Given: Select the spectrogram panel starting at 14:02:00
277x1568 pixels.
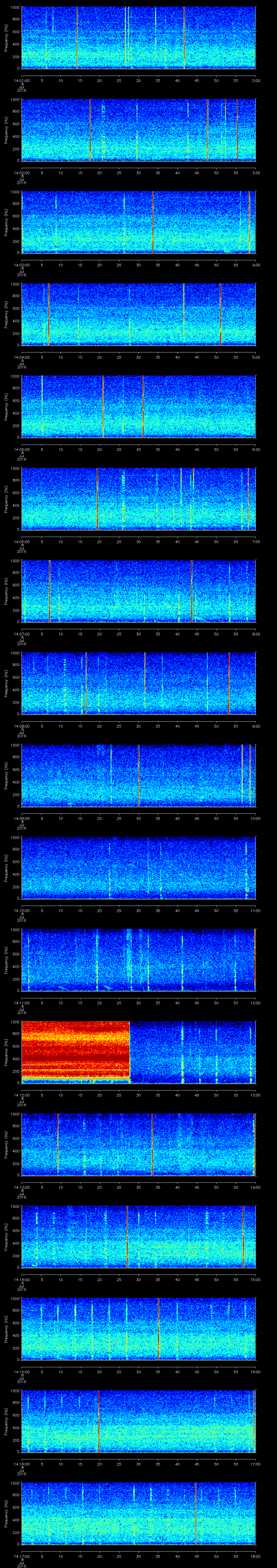Looking at the screenshot, I should [x=138, y=130].
